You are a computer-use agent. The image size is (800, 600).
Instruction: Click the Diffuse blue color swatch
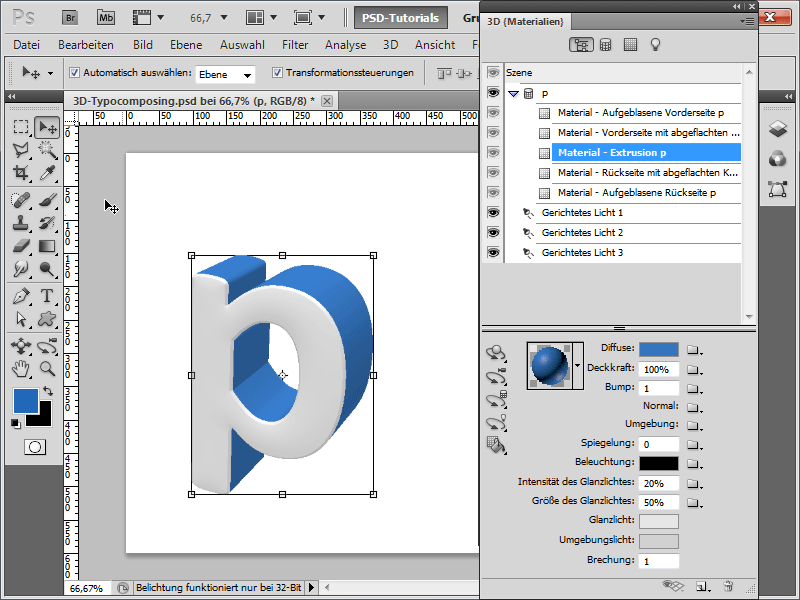[x=658, y=350]
